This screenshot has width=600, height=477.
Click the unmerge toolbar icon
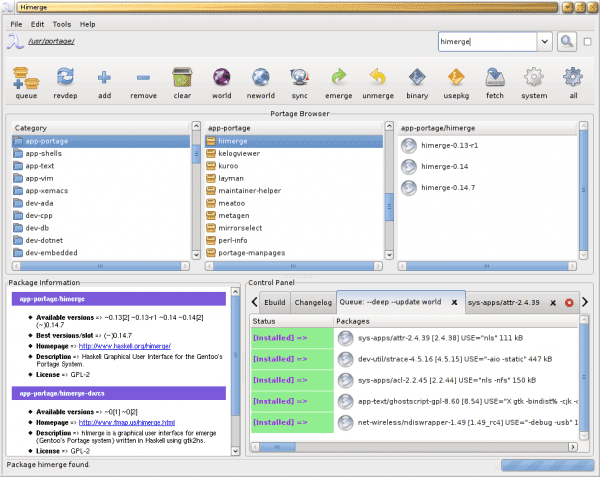tap(378, 77)
